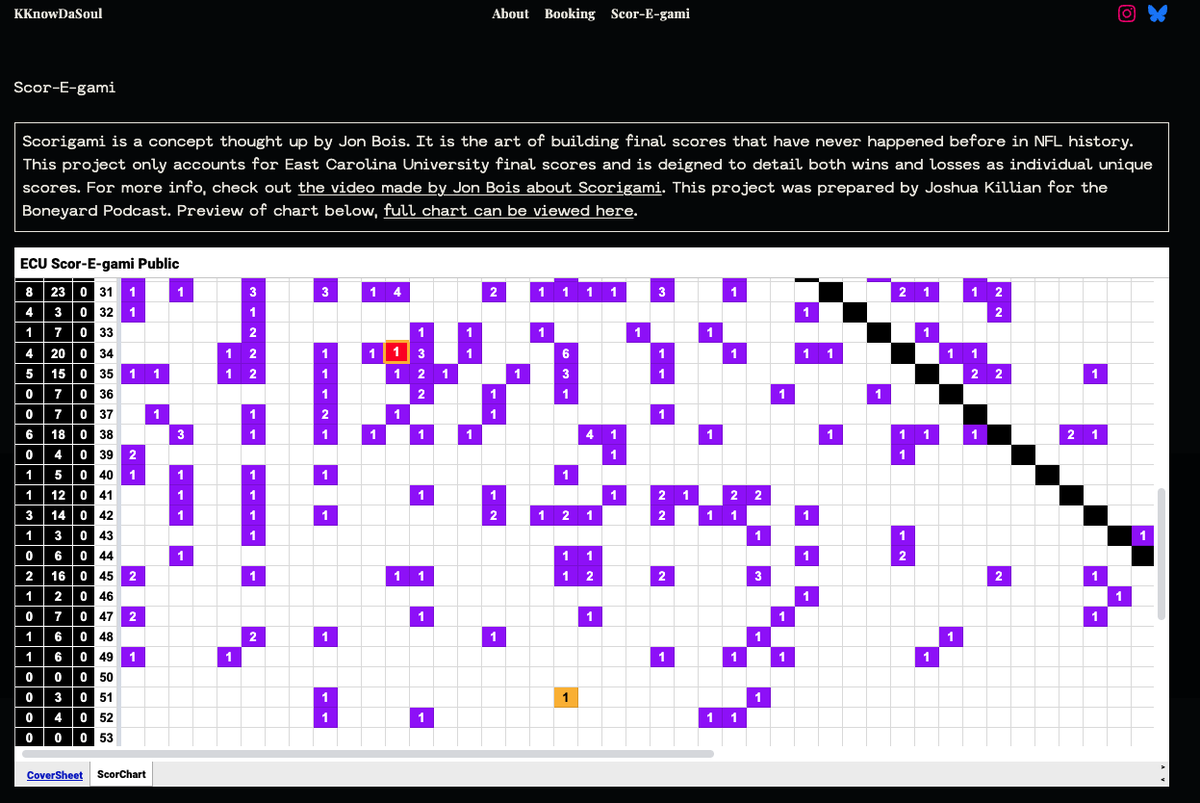This screenshot has height=803, width=1200.
Task: Select the cell '23' in row 31
Action: point(58,292)
